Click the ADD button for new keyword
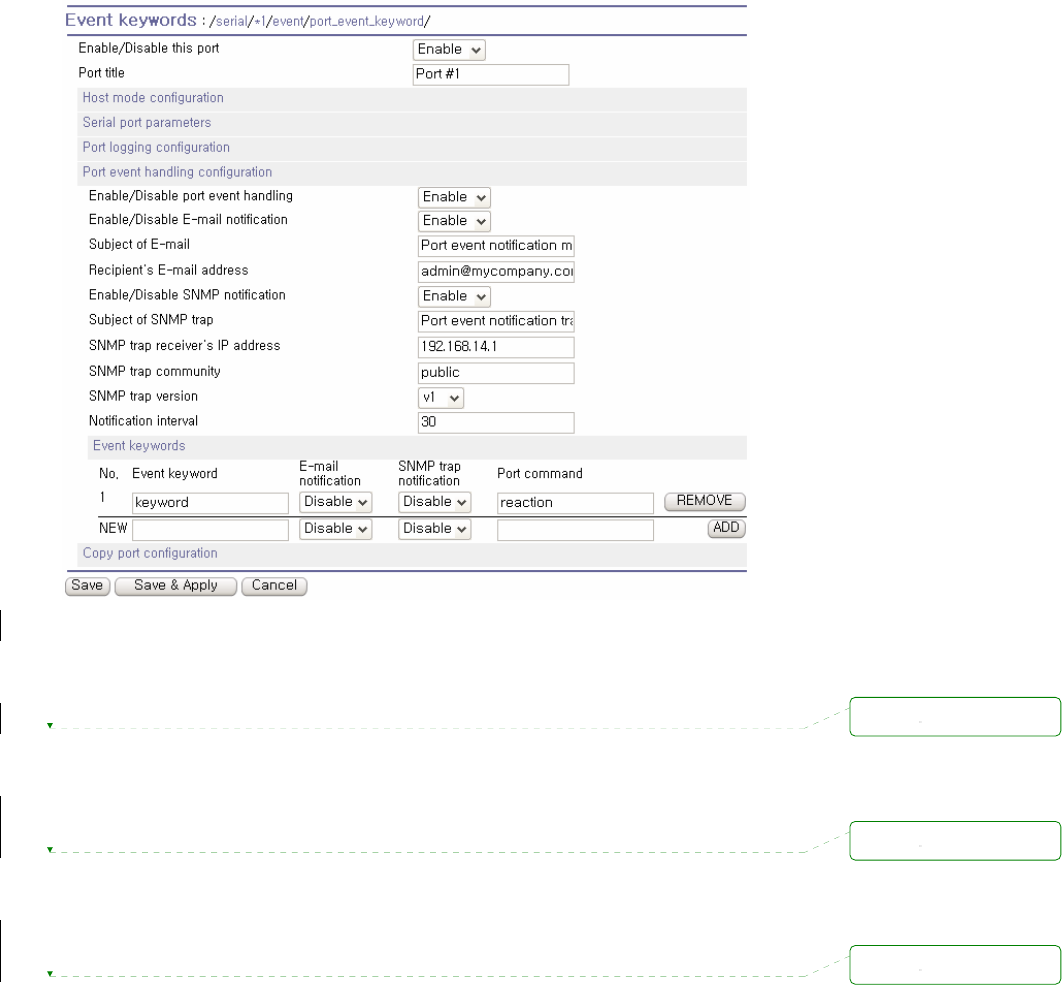Viewport: 1062px width, 985px height. pyautogui.click(x=726, y=528)
